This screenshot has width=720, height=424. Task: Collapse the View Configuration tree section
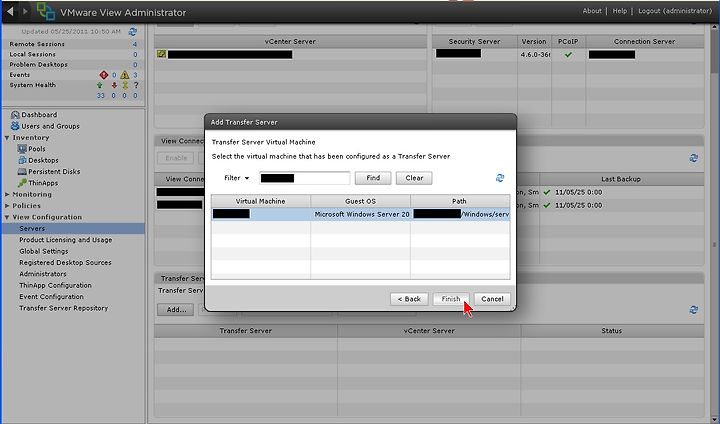7,217
